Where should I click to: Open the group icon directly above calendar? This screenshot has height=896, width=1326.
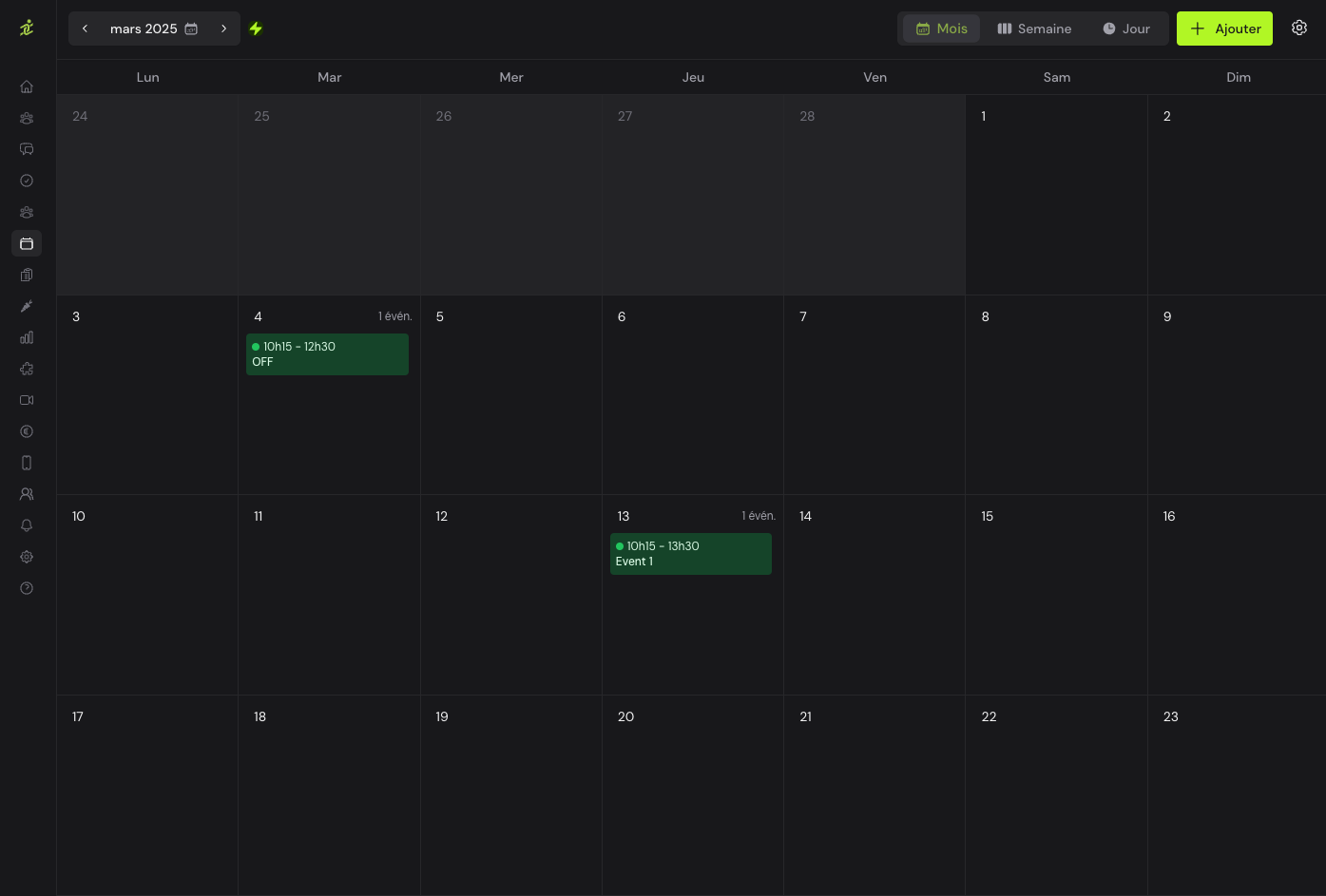click(x=27, y=212)
